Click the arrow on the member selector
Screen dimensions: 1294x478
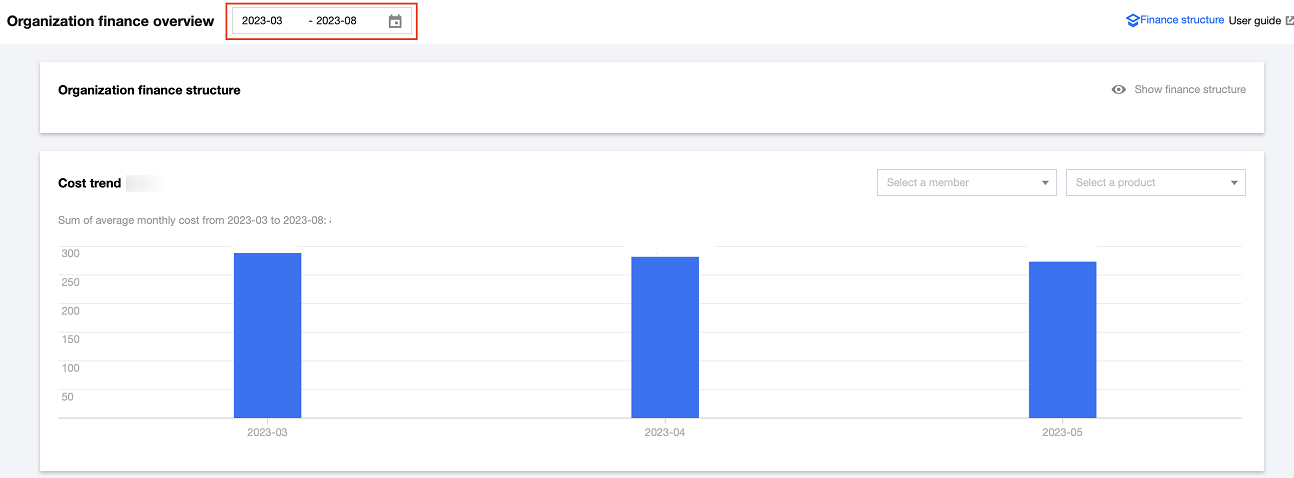[1045, 183]
